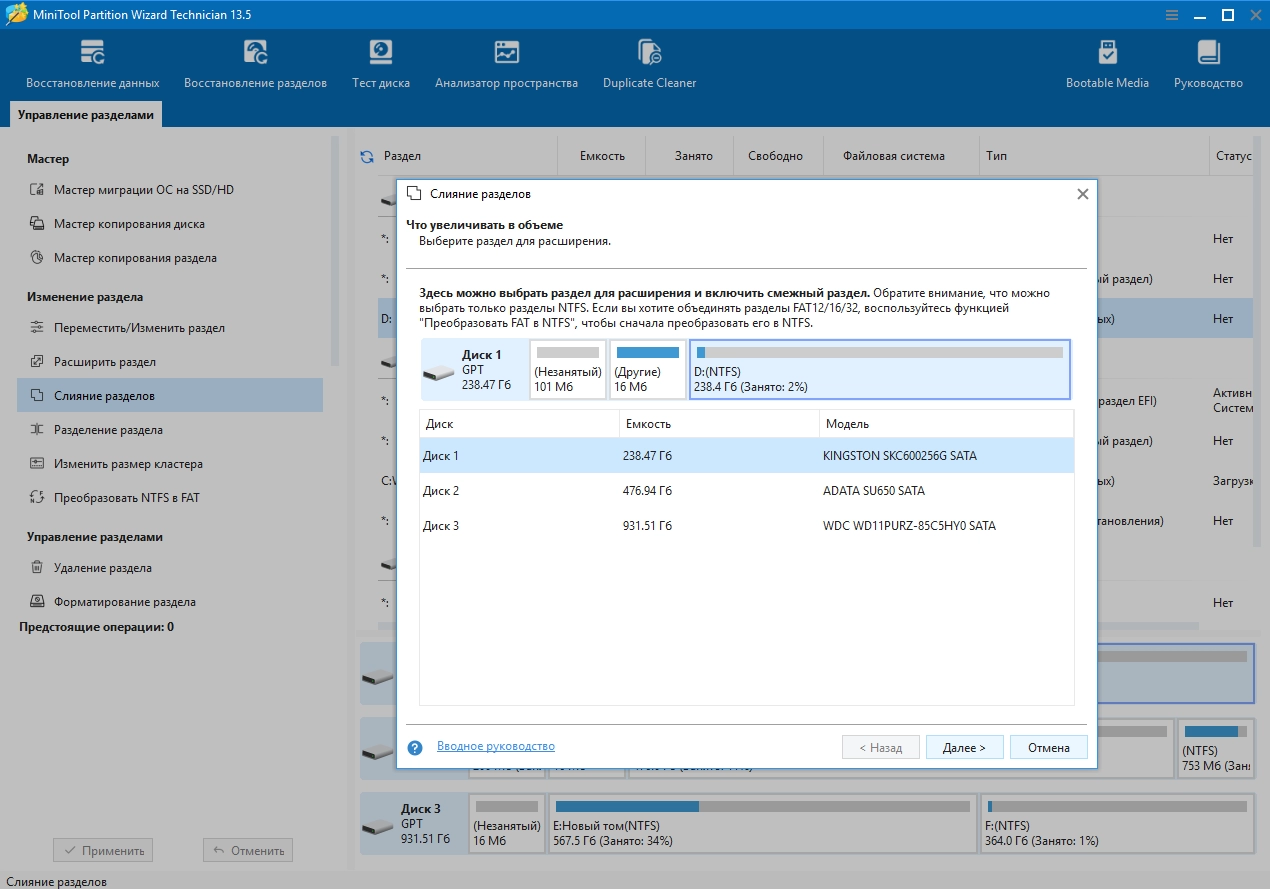Open the hamburger menu in the title bar
This screenshot has width=1270, height=889.
[x=1172, y=15]
